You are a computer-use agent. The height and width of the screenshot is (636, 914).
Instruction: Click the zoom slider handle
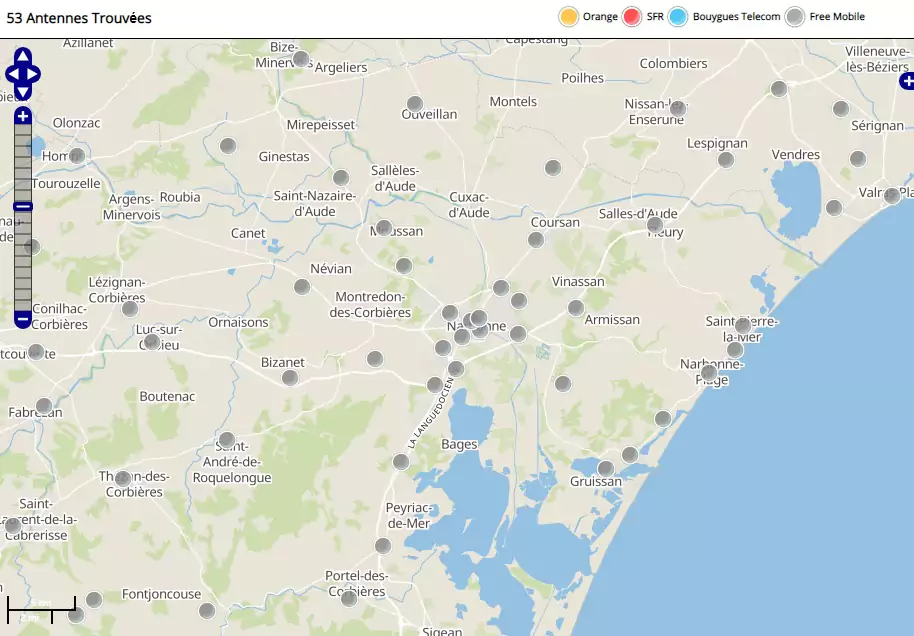(x=23, y=206)
